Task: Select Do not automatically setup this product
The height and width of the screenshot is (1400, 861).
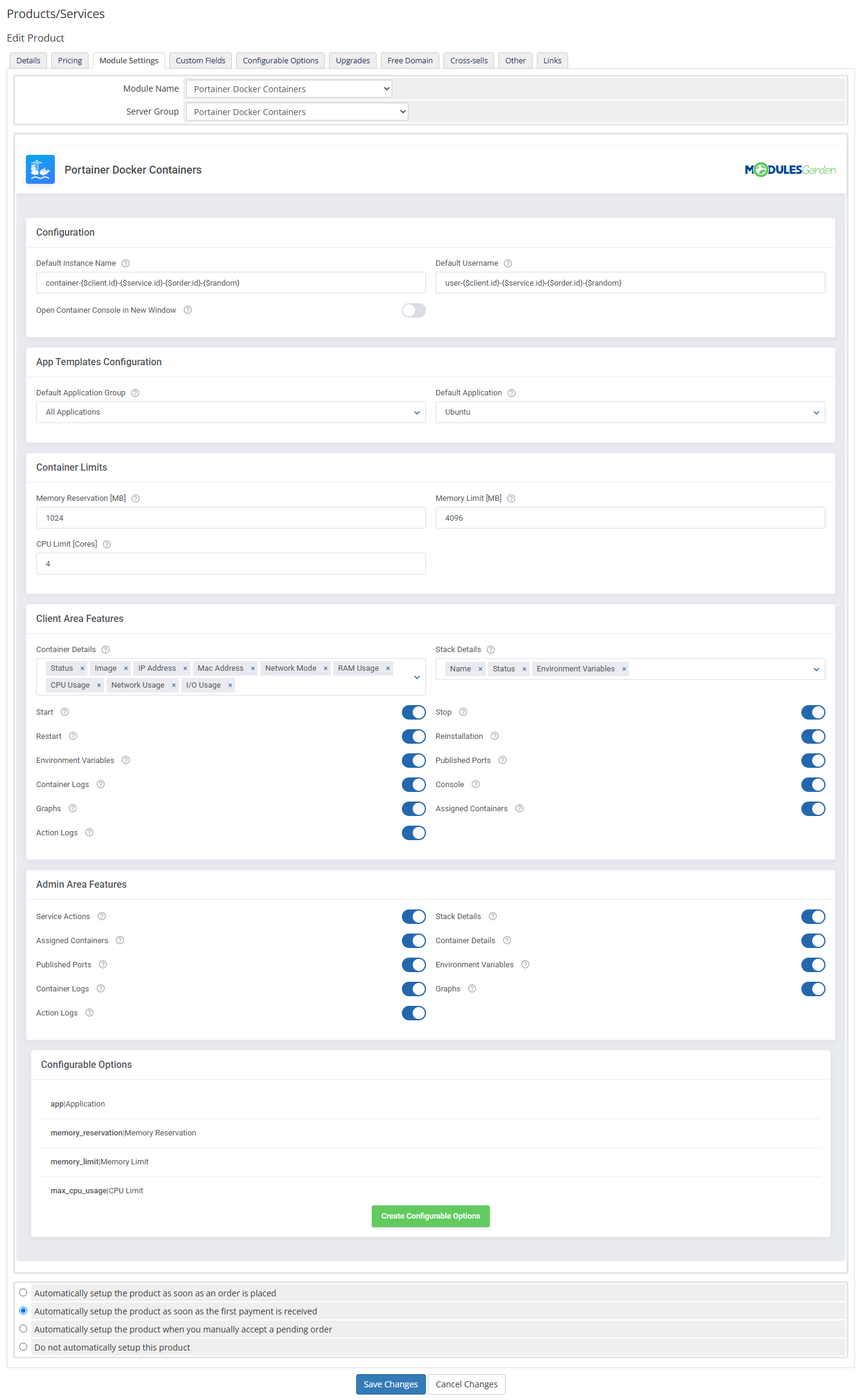Action: [x=23, y=1347]
